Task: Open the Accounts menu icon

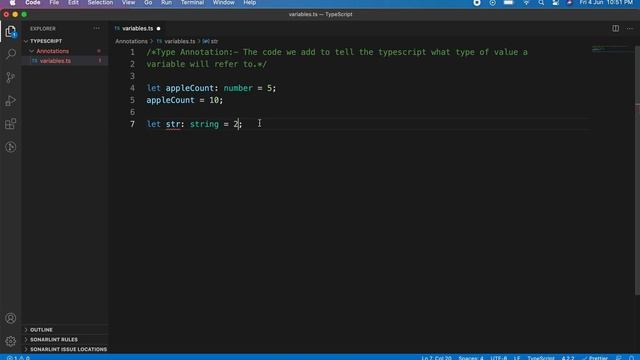Action: click(11, 318)
